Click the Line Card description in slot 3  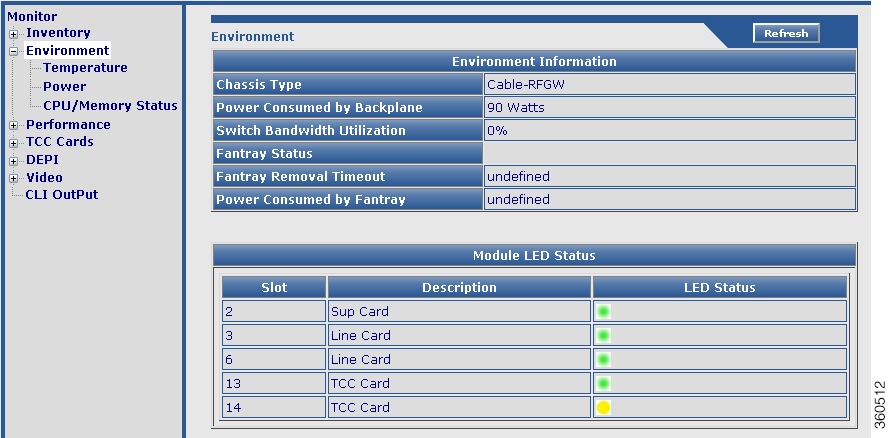pos(459,335)
